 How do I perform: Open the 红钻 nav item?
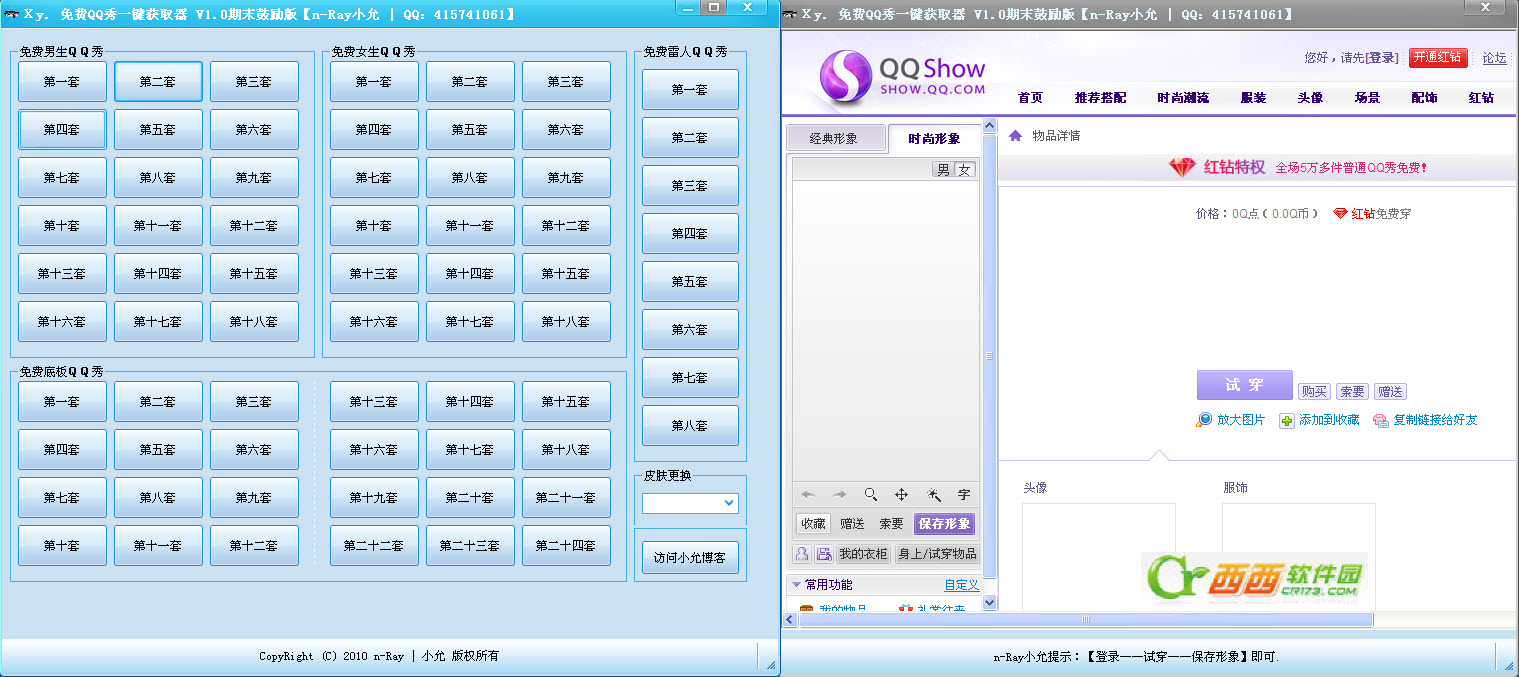(1481, 98)
